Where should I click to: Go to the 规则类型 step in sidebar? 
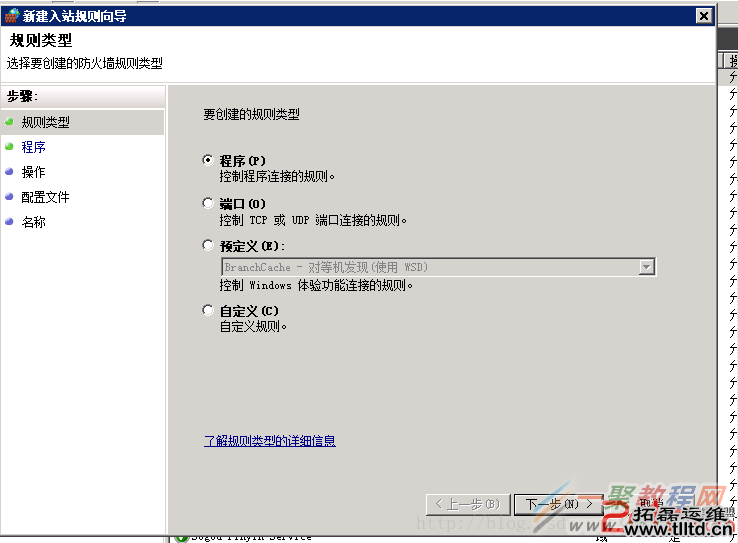click(x=46, y=122)
